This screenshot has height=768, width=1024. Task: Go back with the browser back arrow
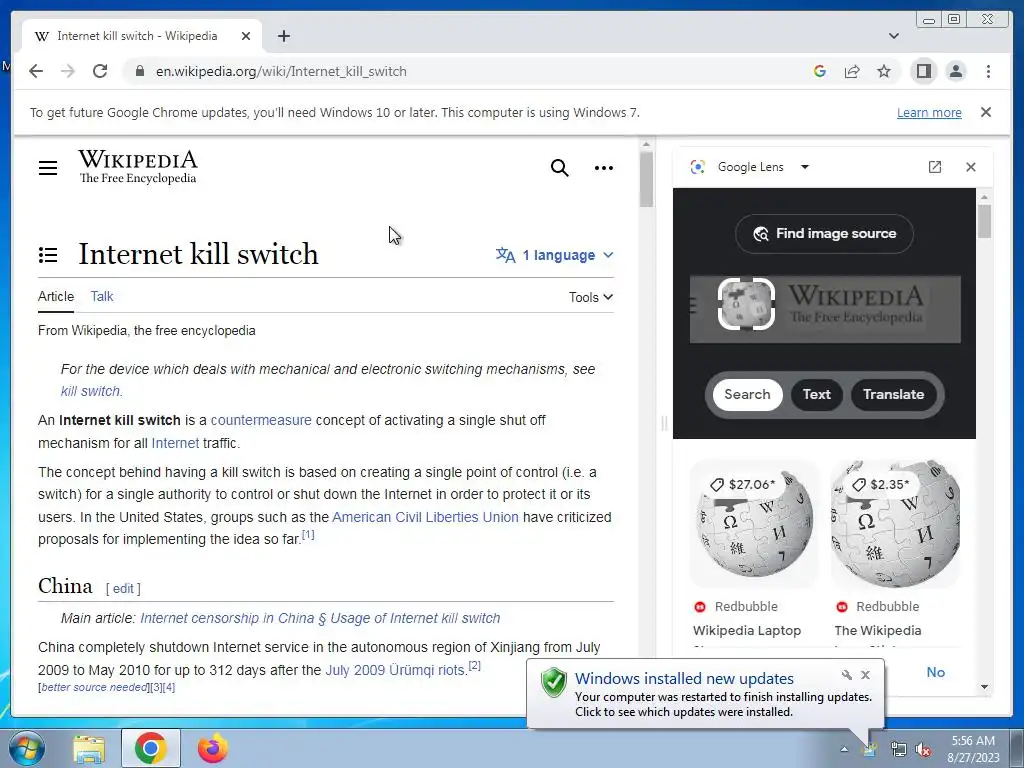point(36,71)
